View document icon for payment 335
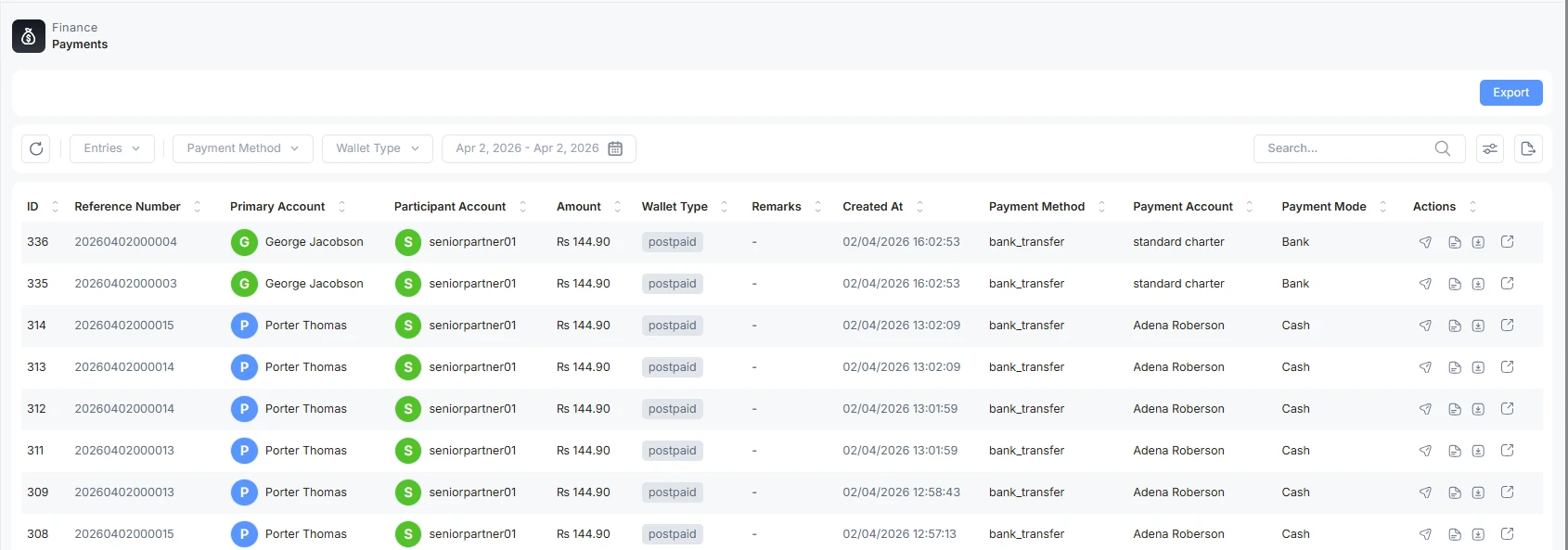1568x550 pixels. pyautogui.click(x=1455, y=284)
